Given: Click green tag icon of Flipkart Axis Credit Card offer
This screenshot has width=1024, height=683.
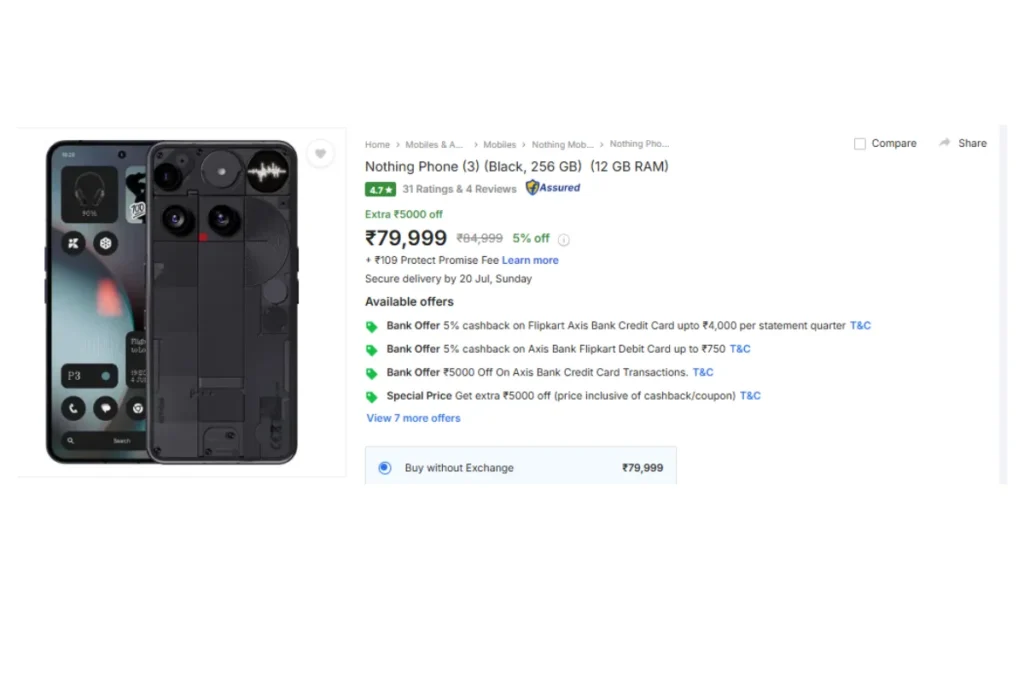Looking at the screenshot, I should [x=372, y=326].
